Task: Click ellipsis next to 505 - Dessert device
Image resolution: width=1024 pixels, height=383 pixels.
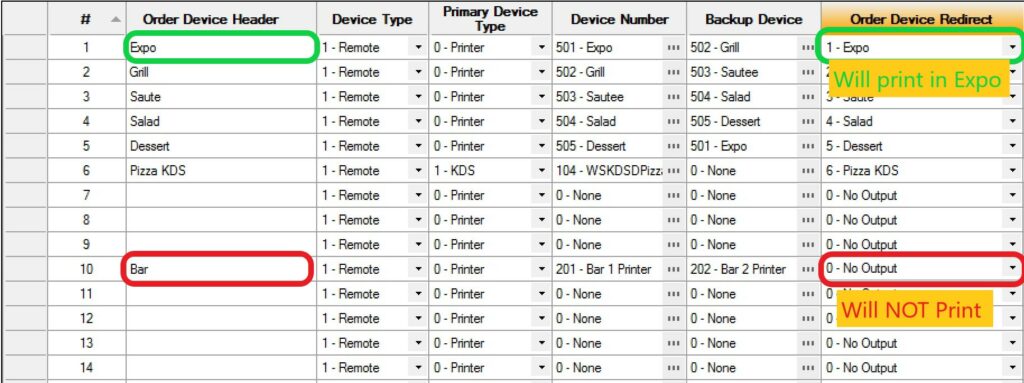Action: click(673, 146)
